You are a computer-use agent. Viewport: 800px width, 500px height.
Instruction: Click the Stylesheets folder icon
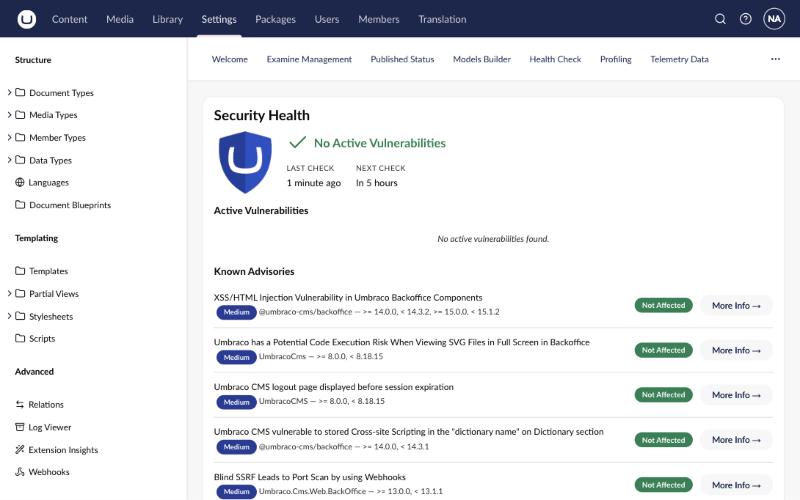point(20,316)
